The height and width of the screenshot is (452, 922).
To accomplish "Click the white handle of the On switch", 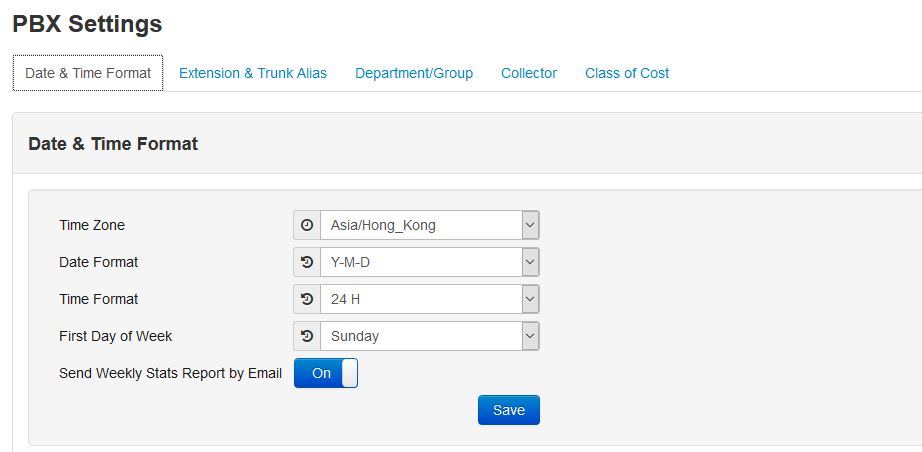I will pyautogui.click(x=349, y=373).
